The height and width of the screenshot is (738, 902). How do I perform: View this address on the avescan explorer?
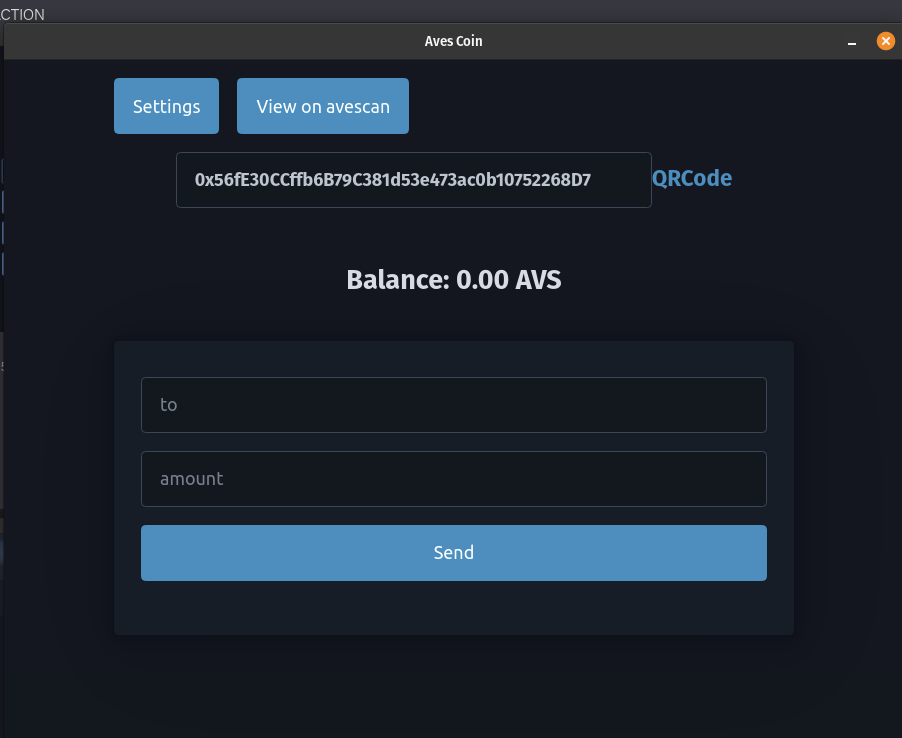coord(322,105)
